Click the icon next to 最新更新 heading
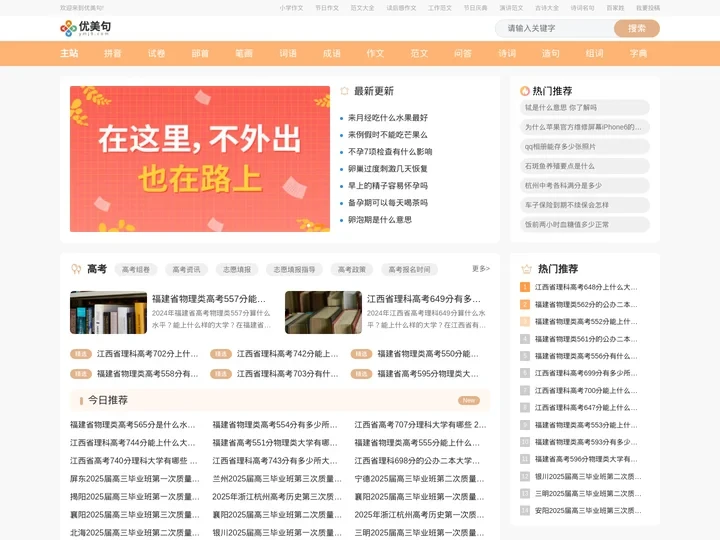The height and width of the screenshot is (540, 720). point(344,91)
